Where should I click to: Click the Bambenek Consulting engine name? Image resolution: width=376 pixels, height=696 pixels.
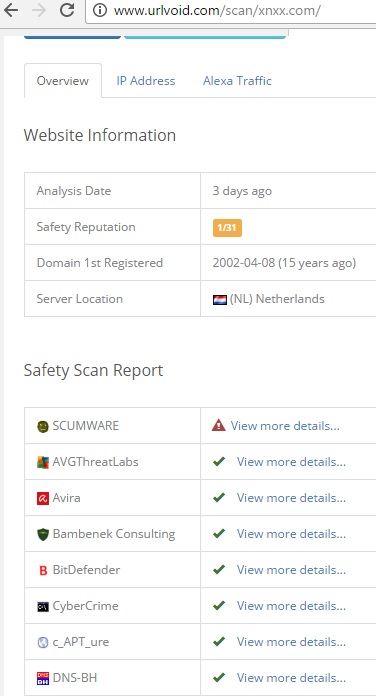pos(114,534)
